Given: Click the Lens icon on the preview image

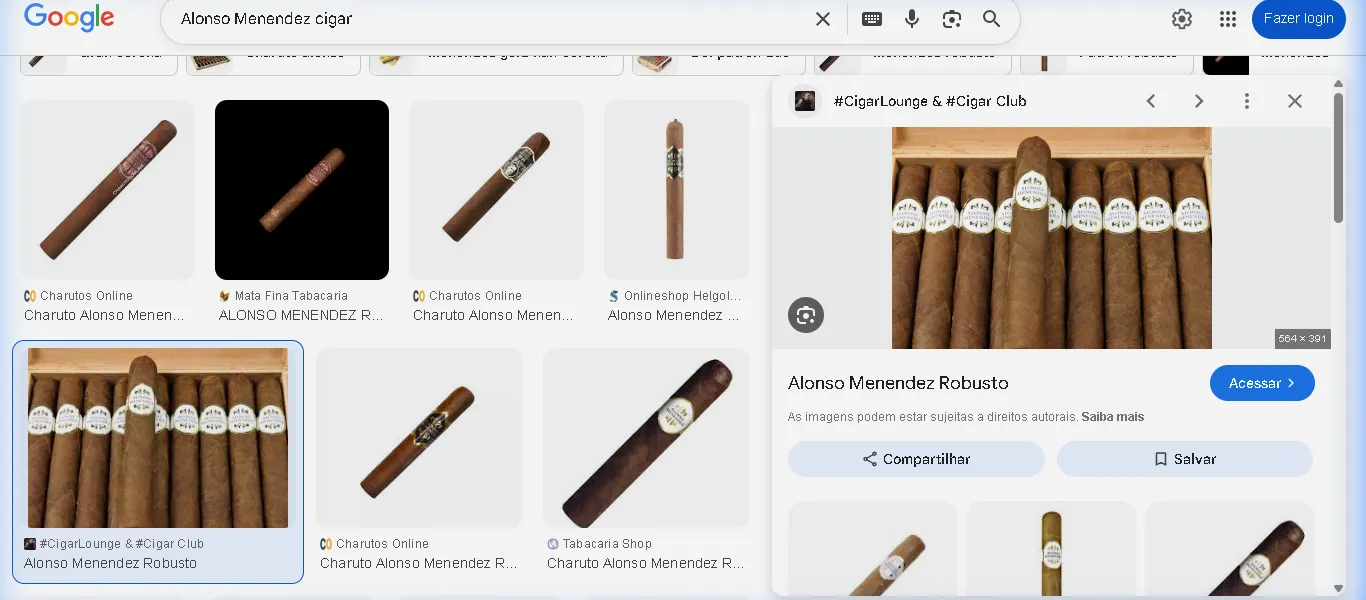Looking at the screenshot, I should pyautogui.click(x=806, y=315).
